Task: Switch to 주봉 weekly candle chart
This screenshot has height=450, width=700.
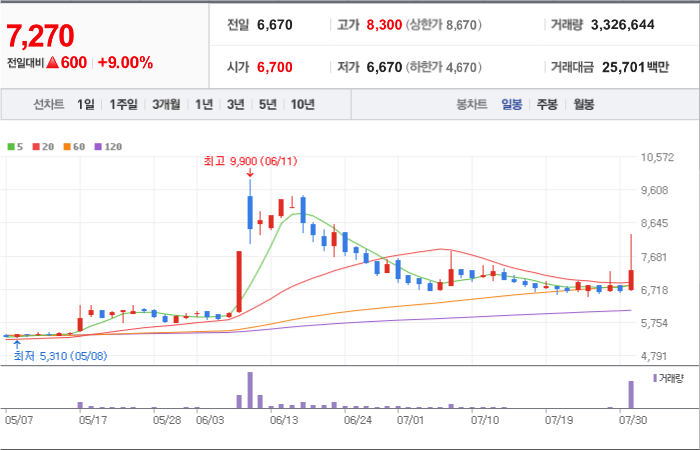Action: pyautogui.click(x=547, y=105)
